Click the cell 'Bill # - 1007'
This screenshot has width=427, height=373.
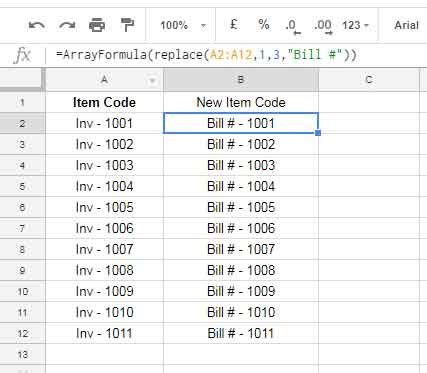point(241,249)
